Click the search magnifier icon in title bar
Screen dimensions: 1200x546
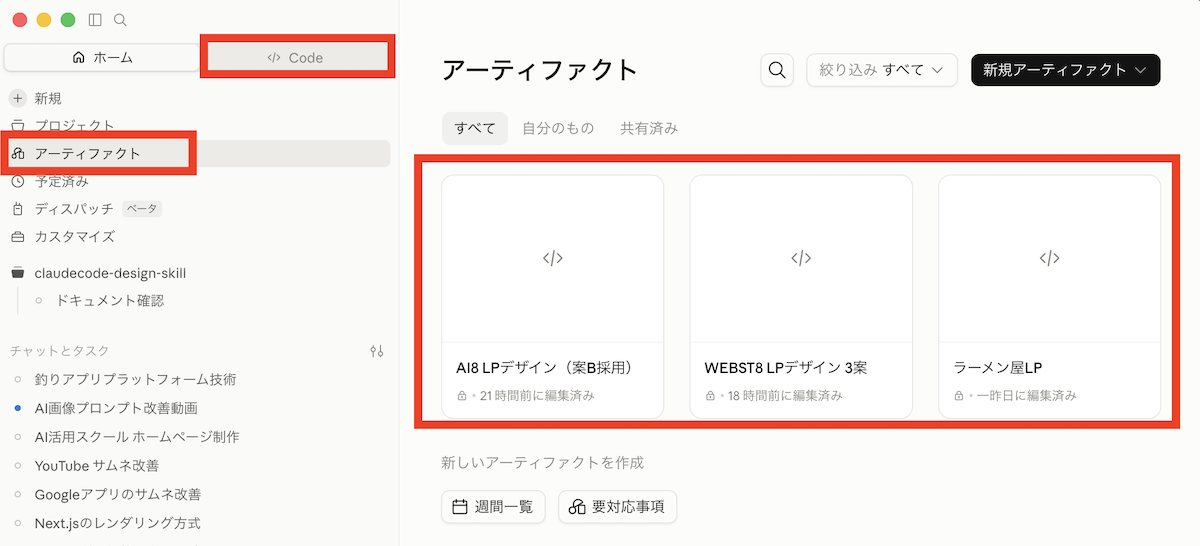[x=120, y=20]
